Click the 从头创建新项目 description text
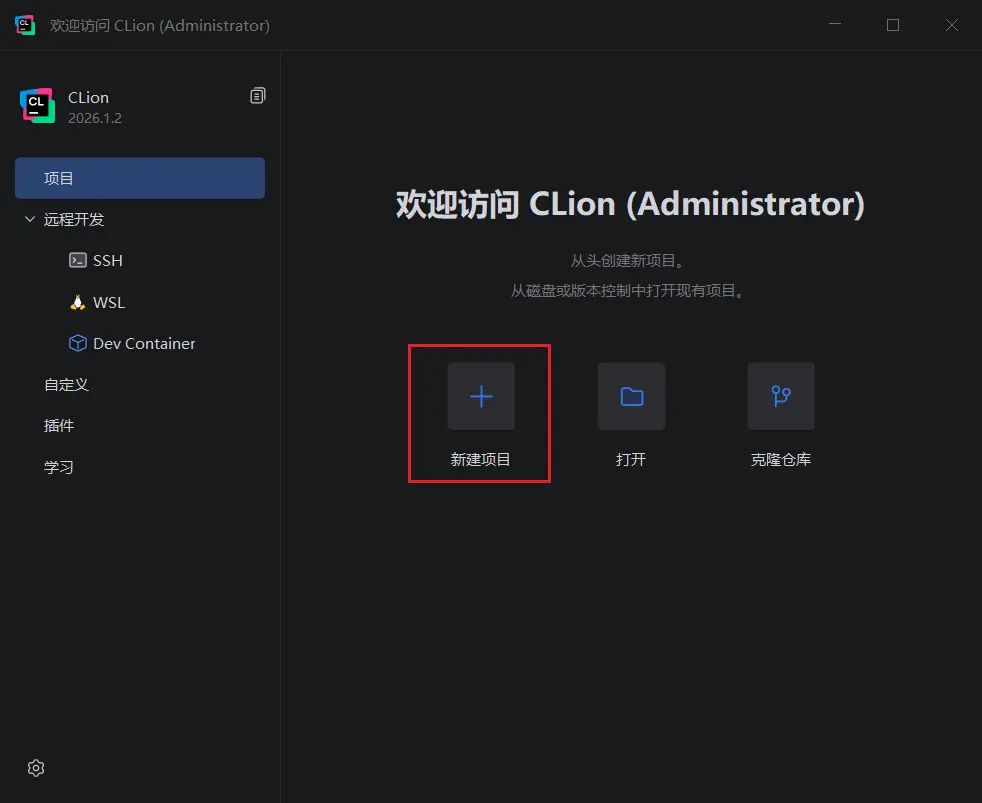 point(627,261)
